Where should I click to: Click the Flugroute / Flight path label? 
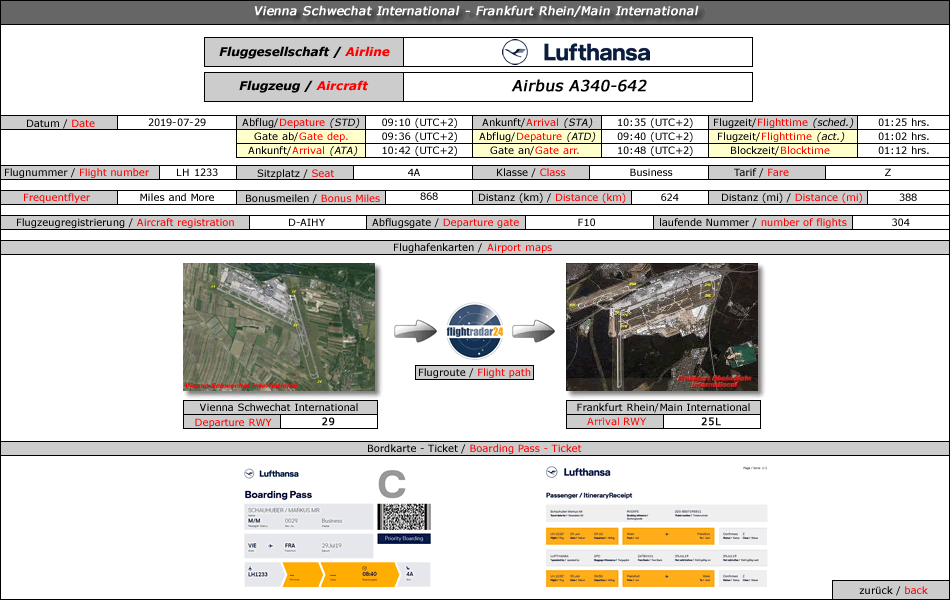coord(475,373)
